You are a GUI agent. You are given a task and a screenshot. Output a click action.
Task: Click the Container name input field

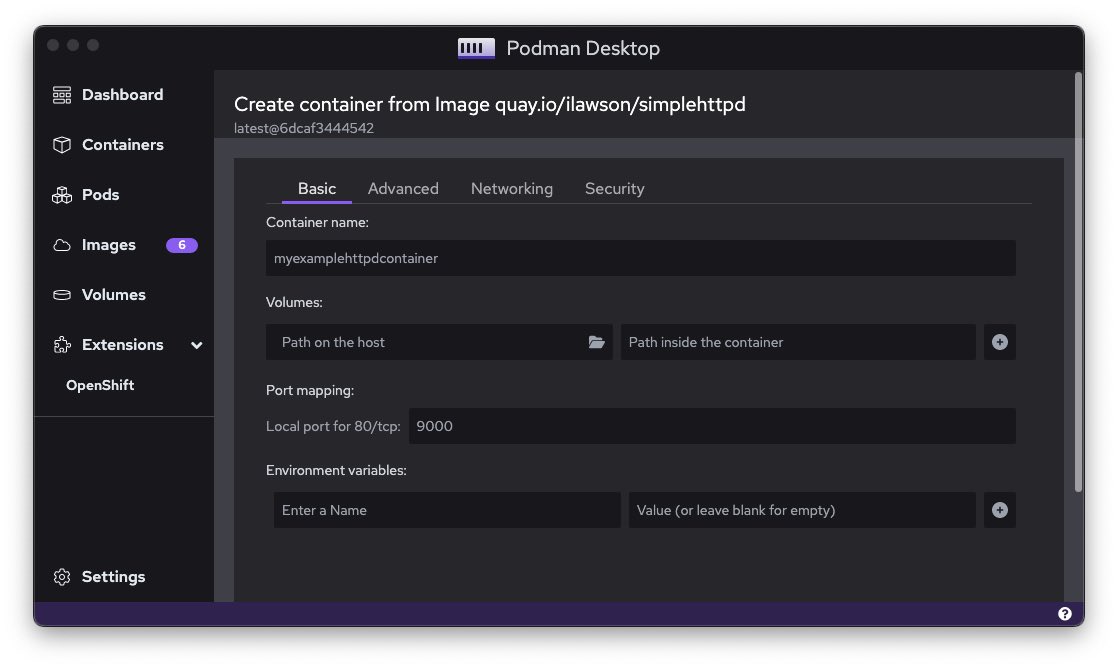click(640, 258)
